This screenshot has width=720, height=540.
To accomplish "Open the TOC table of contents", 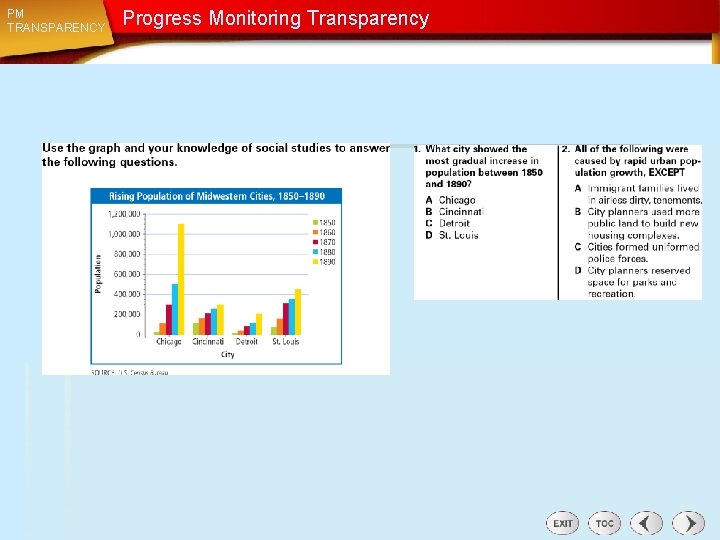I will [604, 523].
